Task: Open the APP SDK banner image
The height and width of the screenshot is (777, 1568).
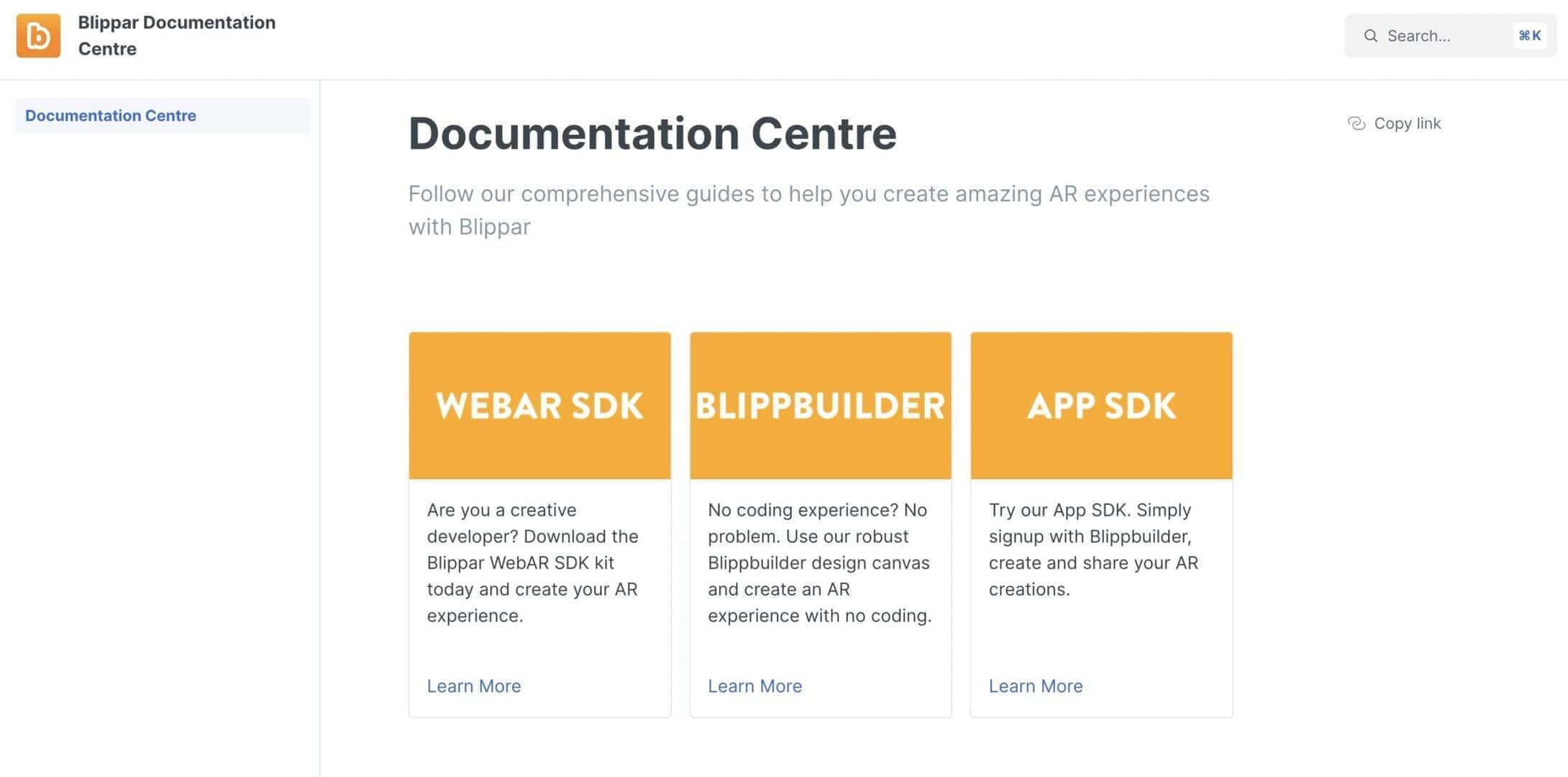Action: tap(1101, 405)
